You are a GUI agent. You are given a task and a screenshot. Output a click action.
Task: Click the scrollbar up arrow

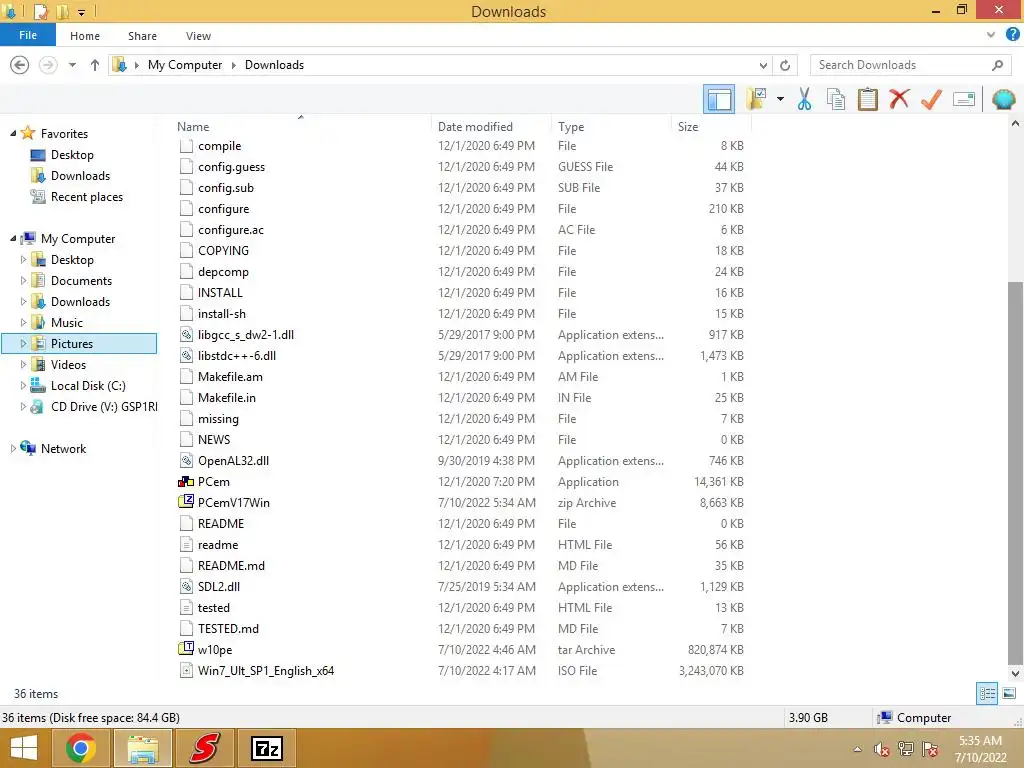(x=1015, y=123)
